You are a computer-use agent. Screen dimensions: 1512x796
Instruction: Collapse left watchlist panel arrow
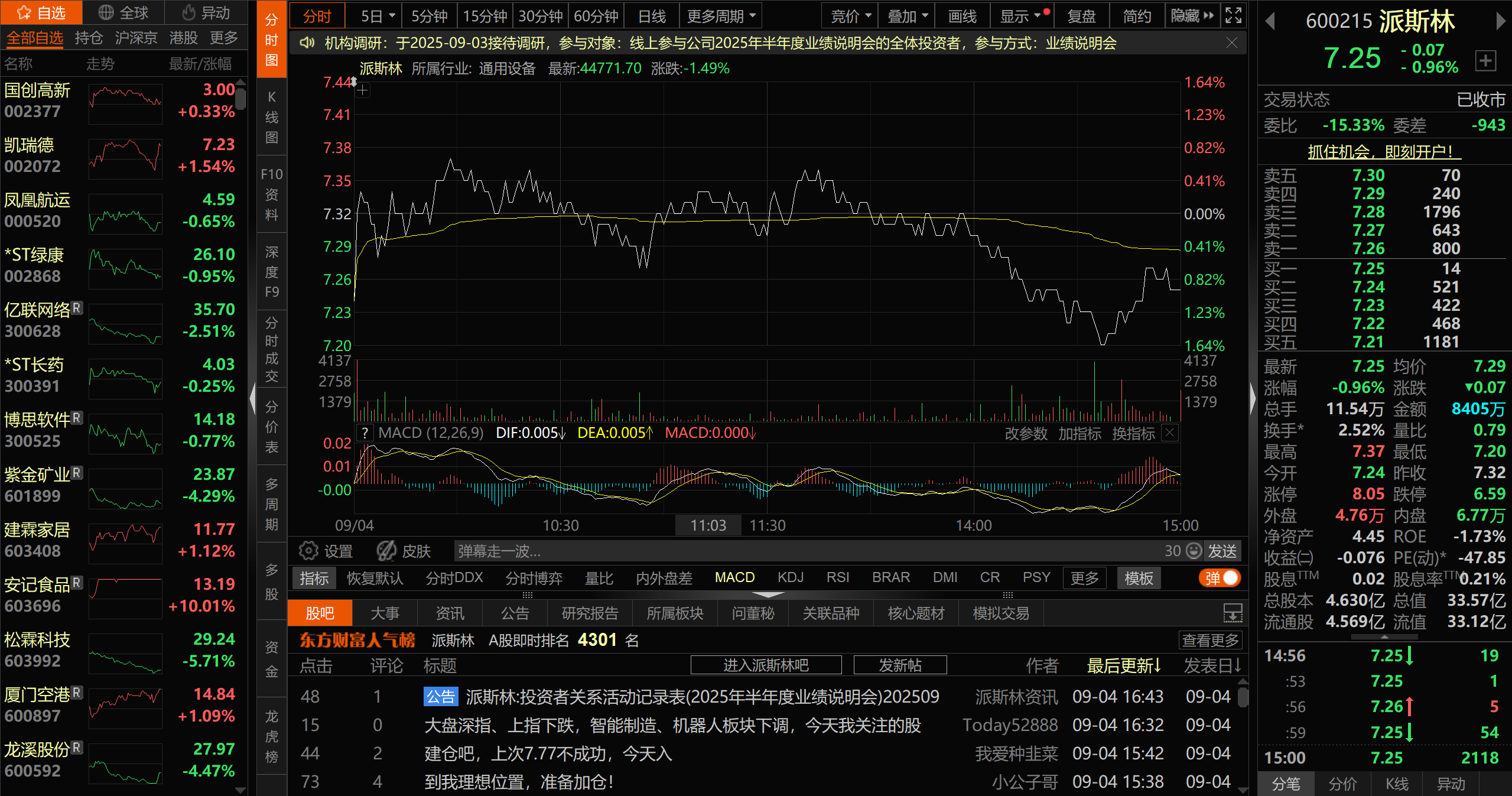(252, 398)
